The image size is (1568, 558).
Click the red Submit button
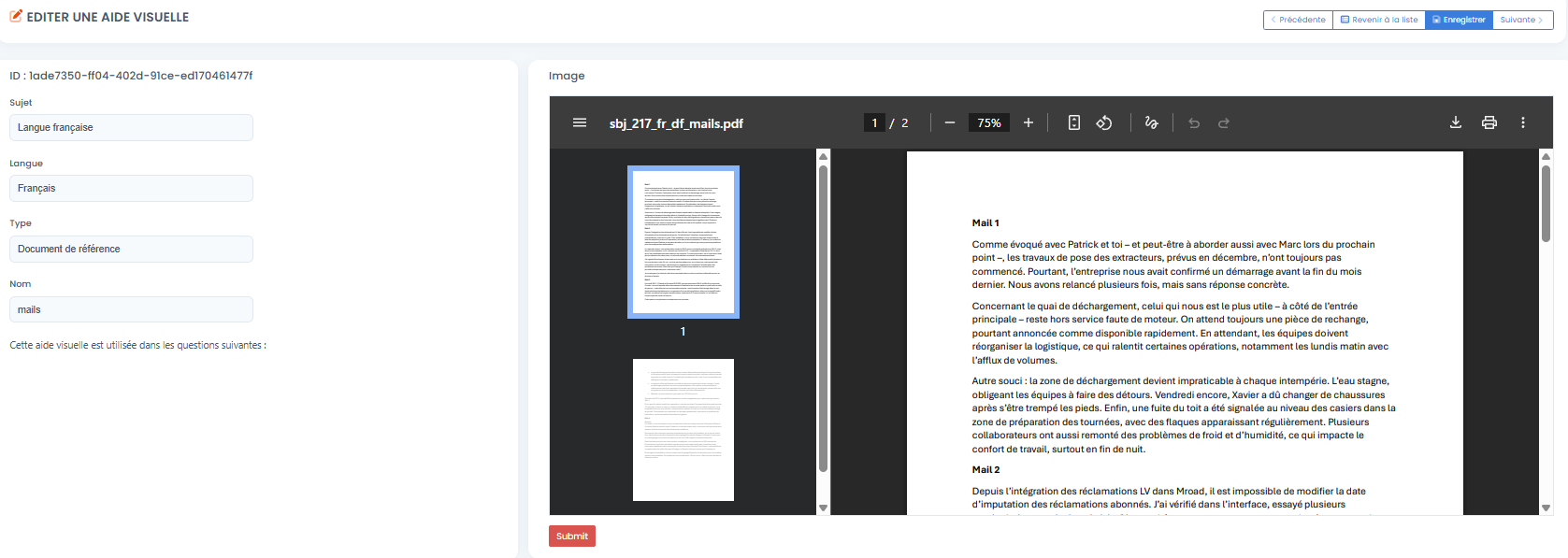point(572,536)
